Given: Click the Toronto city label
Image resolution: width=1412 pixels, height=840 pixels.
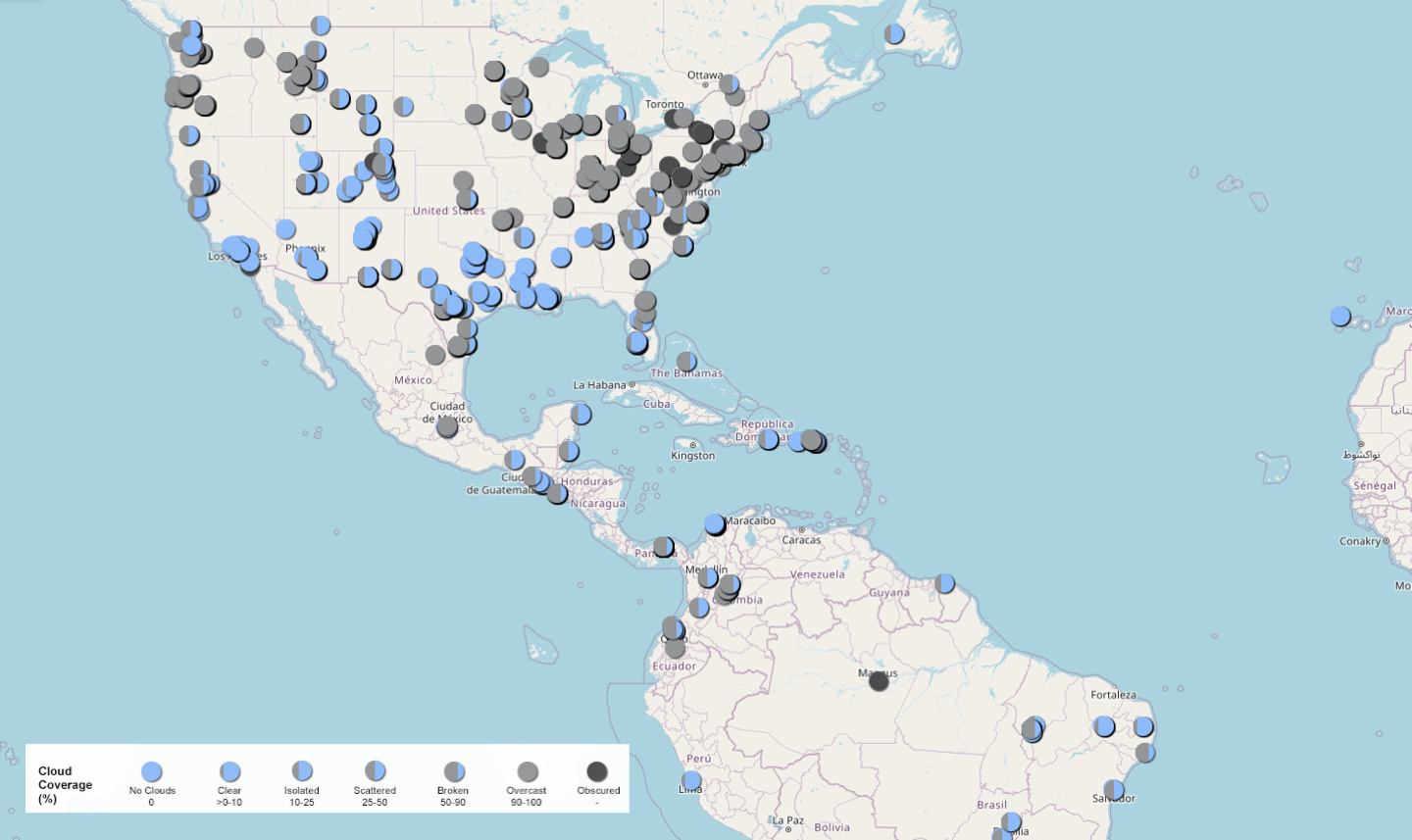Looking at the screenshot, I should click(x=665, y=104).
